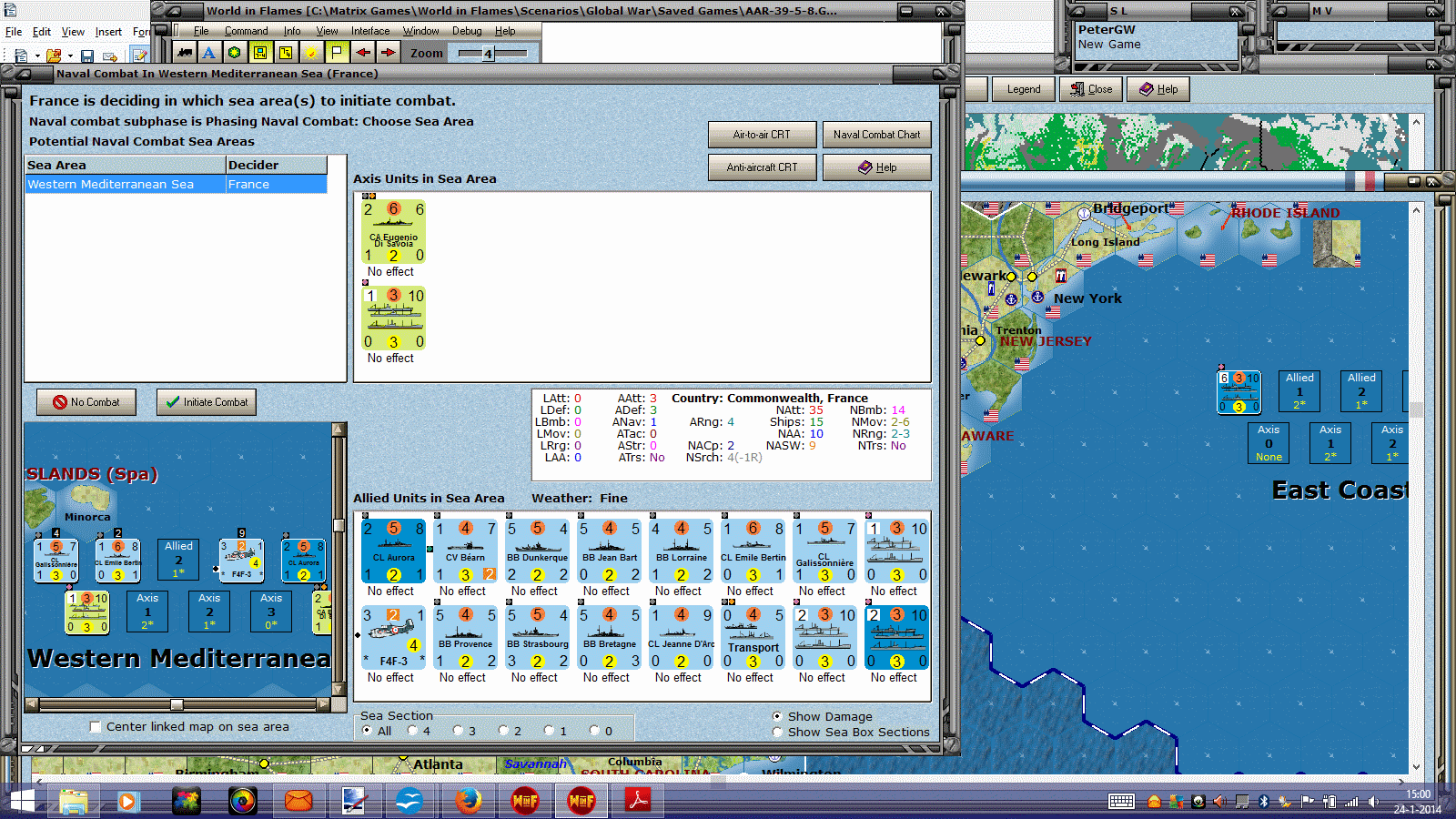1456x819 pixels.
Task: Open the Command menu
Action: 246,31
